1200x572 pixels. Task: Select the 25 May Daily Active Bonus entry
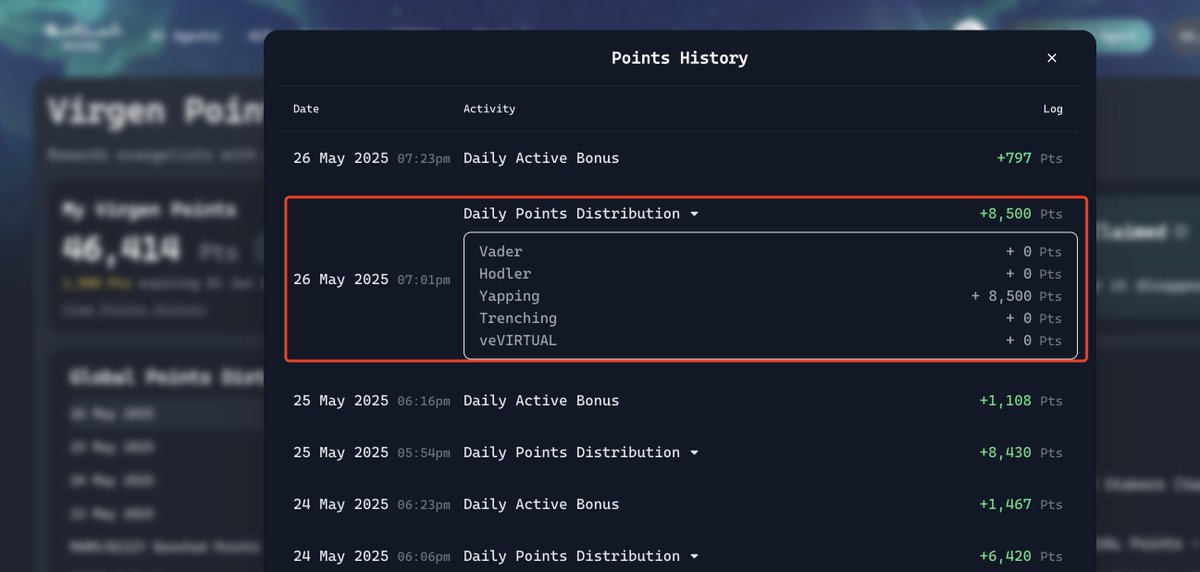(x=680, y=400)
